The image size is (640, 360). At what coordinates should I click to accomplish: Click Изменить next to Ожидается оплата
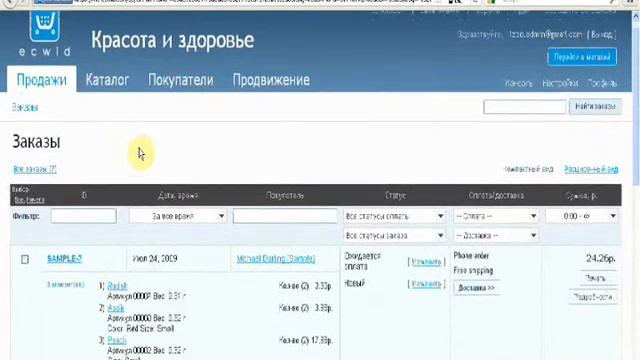(x=427, y=262)
